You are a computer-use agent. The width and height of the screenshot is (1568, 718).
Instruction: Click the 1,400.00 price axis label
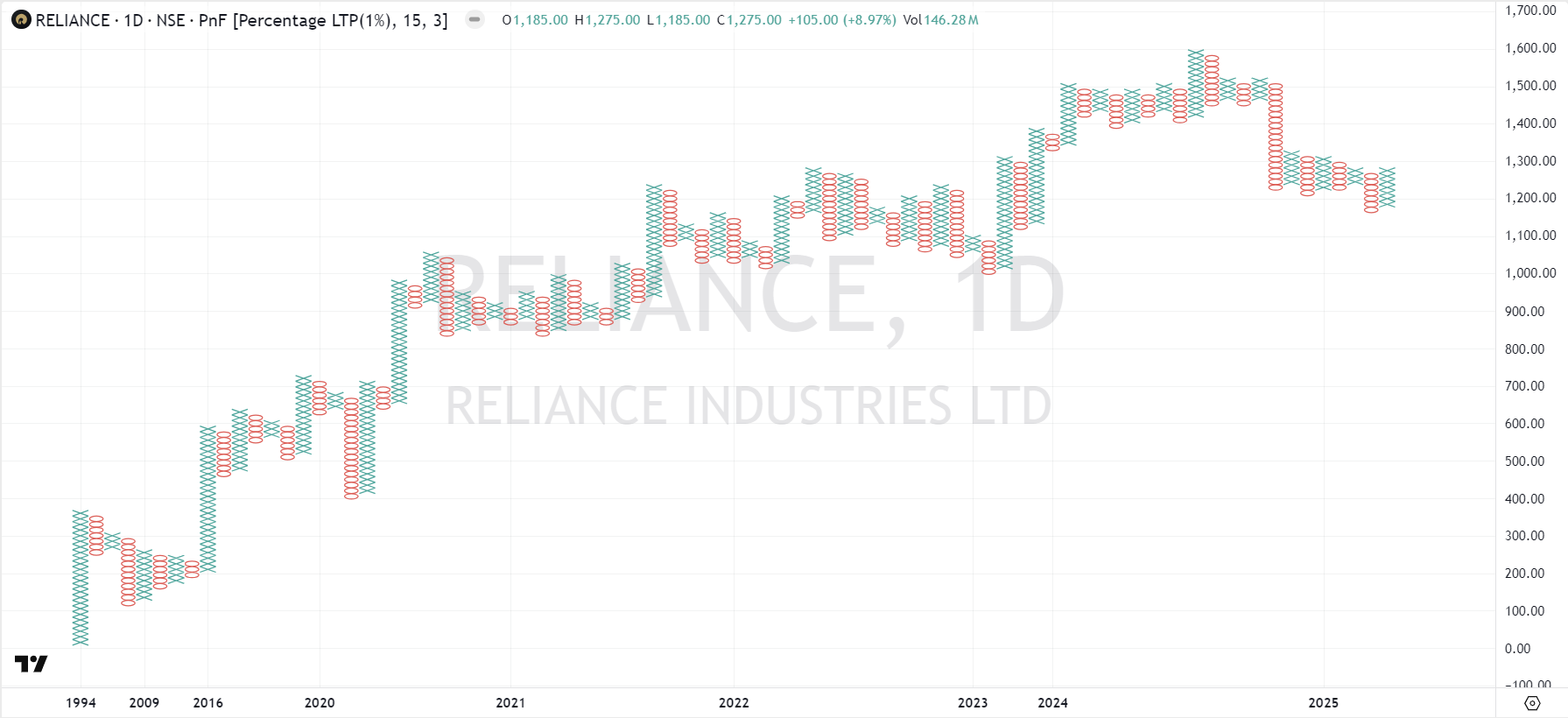pyautogui.click(x=1530, y=123)
